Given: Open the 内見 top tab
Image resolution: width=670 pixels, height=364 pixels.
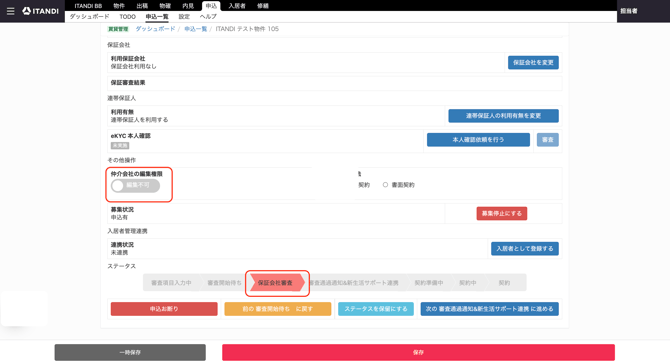Looking at the screenshot, I should tap(188, 6).
